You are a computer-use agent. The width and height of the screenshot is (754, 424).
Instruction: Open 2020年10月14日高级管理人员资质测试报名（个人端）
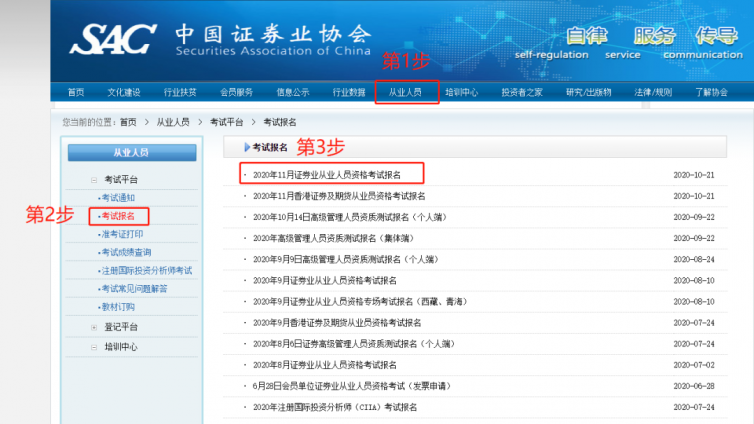coord(350,217)
